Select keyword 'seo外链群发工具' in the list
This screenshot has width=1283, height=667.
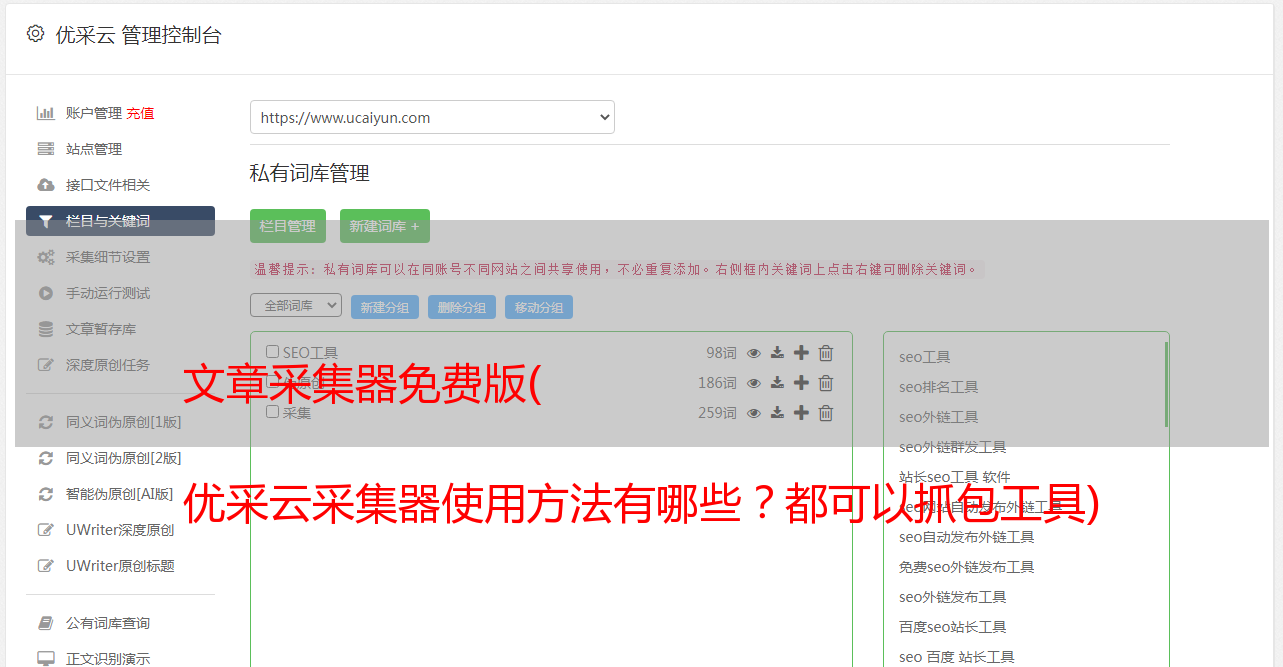click(x=953, y=447)
